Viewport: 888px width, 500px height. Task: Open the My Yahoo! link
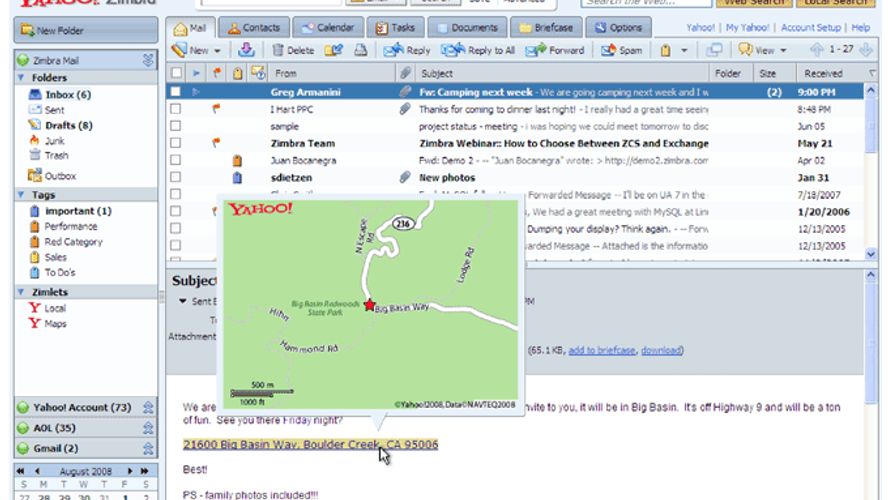pyautogui.click(x=747, y=27)
